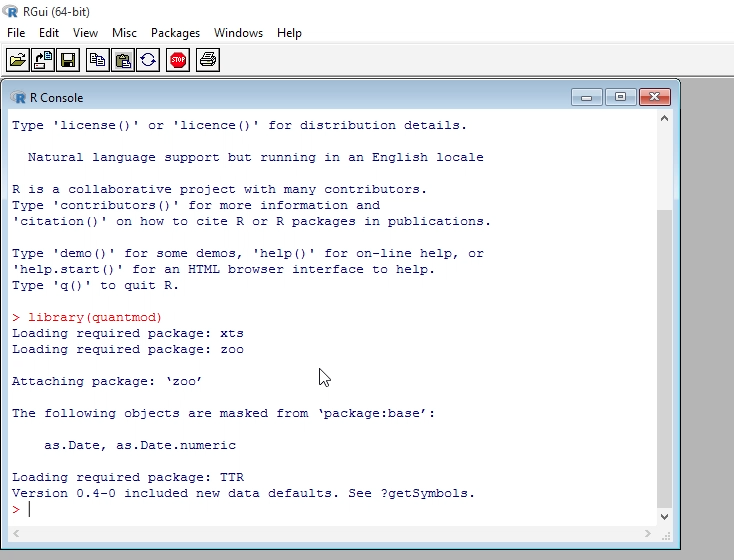Open the Packages menu
Viewport: 734px width, 560px height.
(175, 33)
